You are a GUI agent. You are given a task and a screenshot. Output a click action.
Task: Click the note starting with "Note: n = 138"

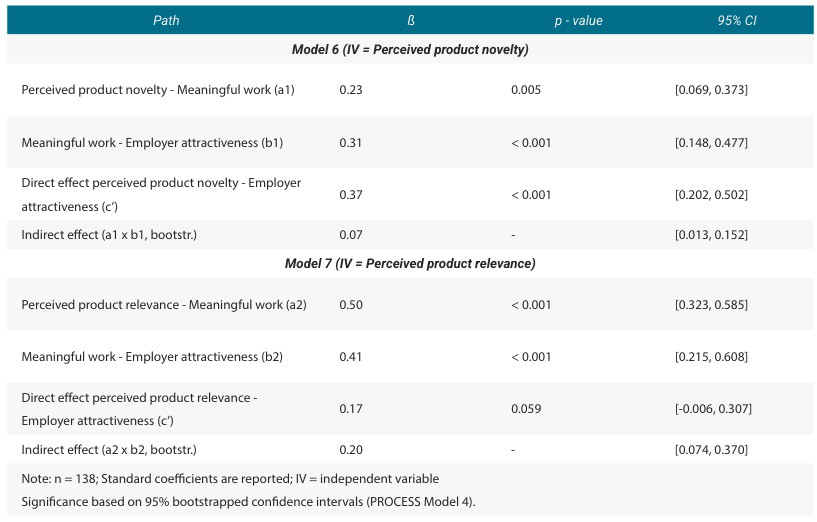click(230, 479)
